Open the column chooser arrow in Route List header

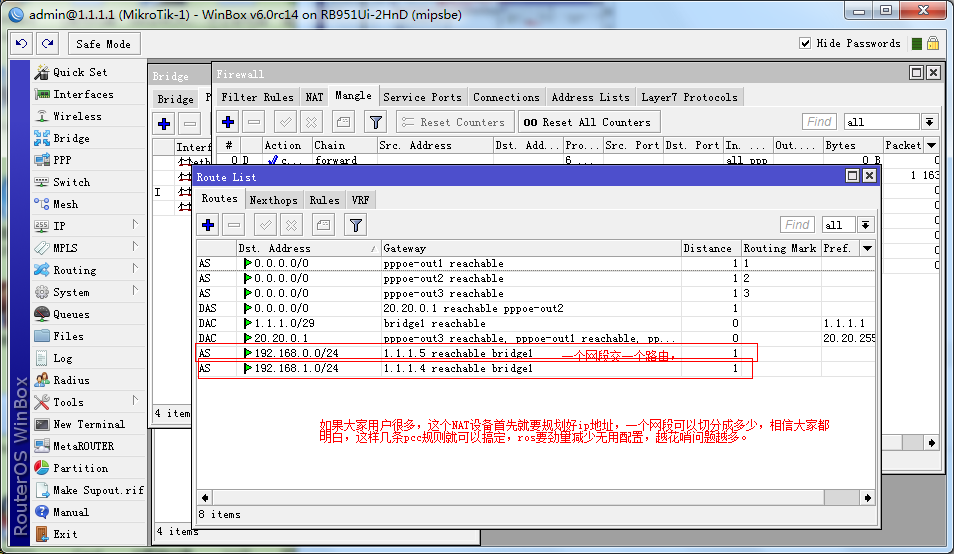[x=868, y=248]
